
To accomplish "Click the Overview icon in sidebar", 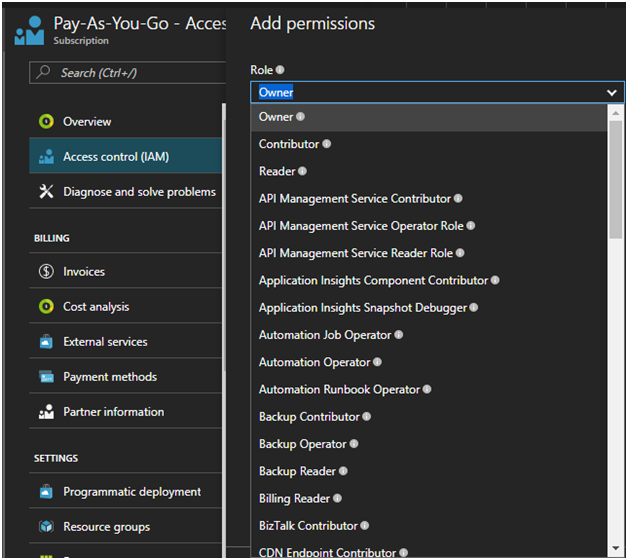I will (46, 121).
